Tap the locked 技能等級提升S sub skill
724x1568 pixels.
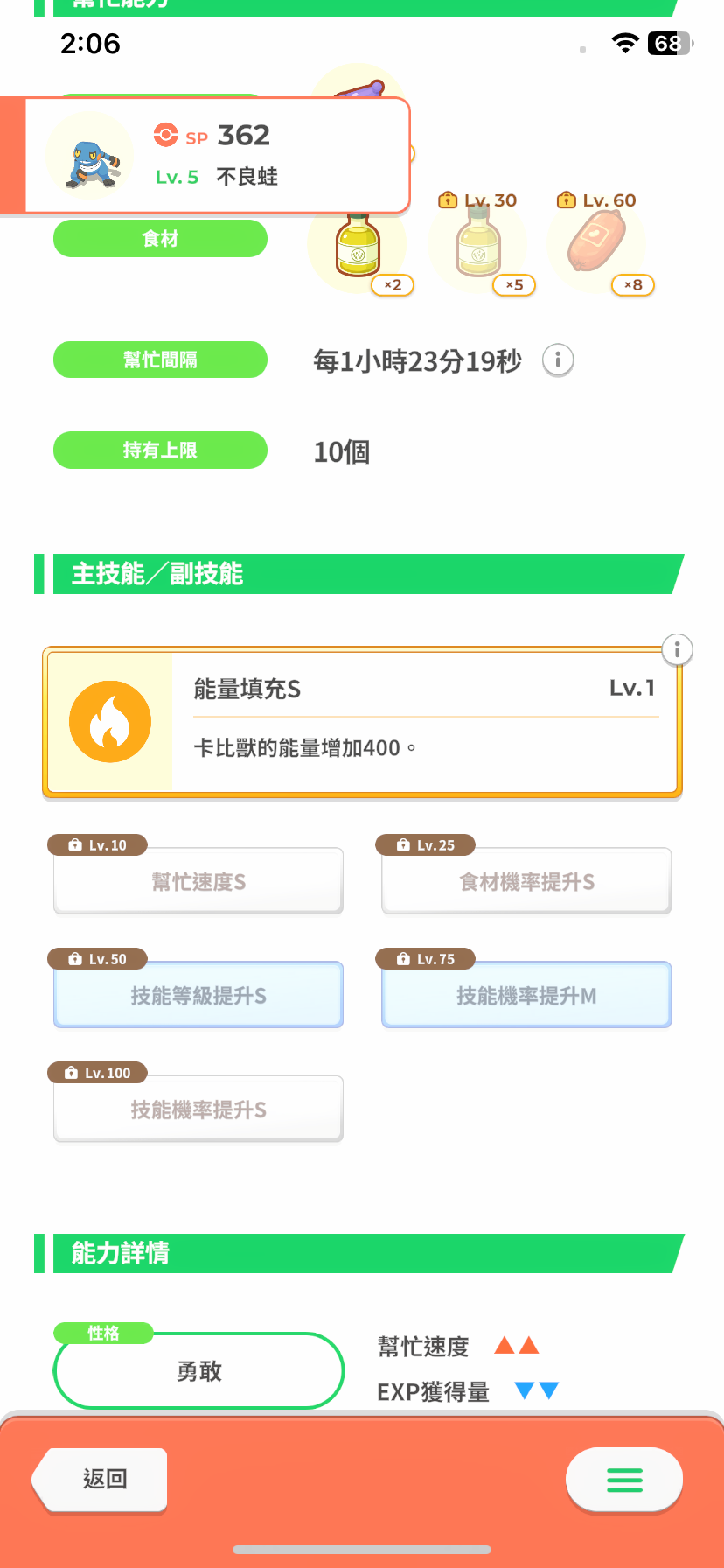point(198,995)
